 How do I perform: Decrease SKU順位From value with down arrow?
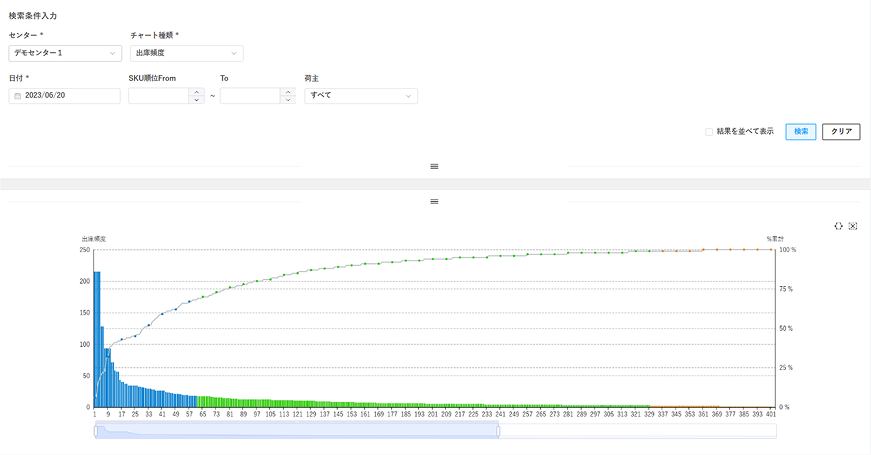click(x=197, y=100)
